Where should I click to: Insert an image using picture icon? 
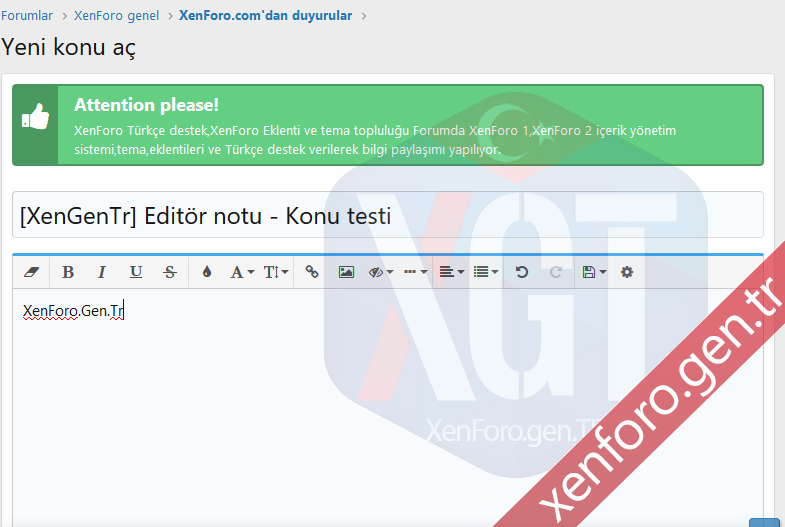point(346,272)
